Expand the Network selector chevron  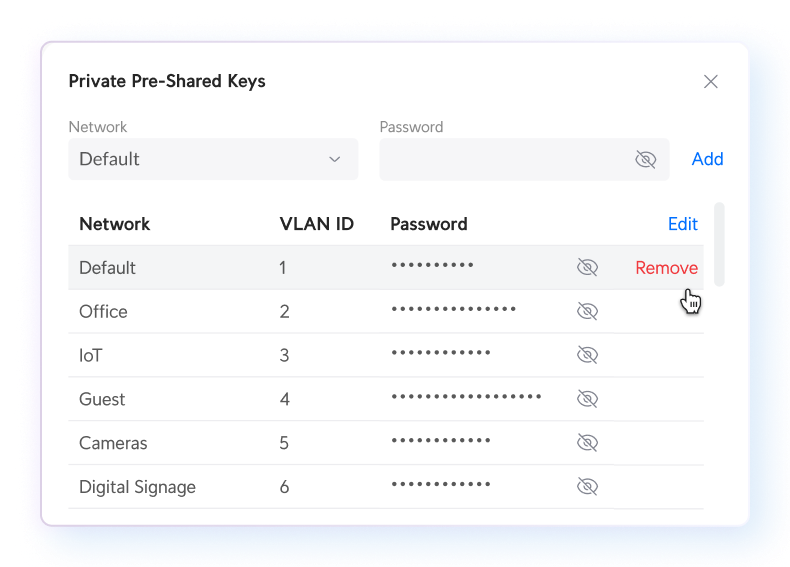(335, 159)
